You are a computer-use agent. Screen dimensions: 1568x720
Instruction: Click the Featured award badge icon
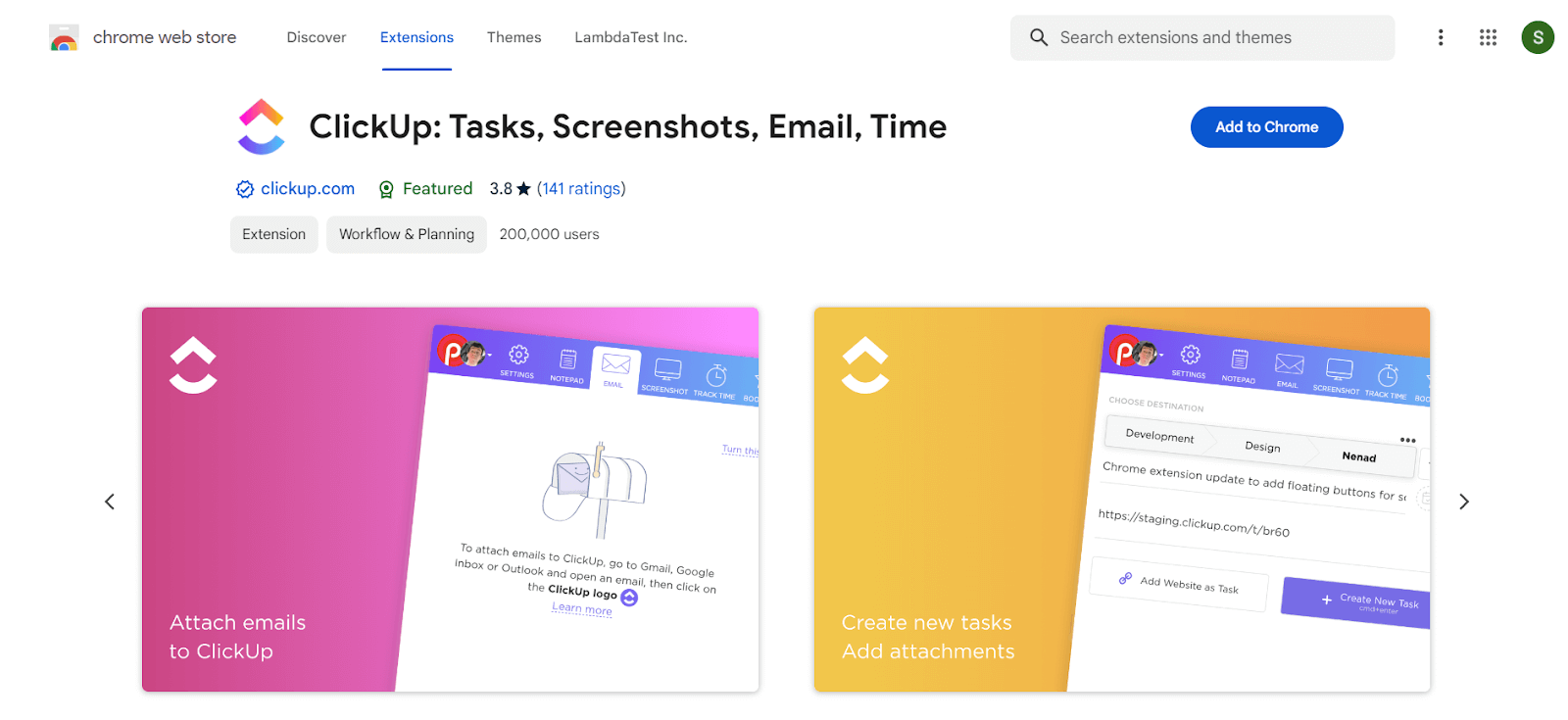[x=386, y=189]
